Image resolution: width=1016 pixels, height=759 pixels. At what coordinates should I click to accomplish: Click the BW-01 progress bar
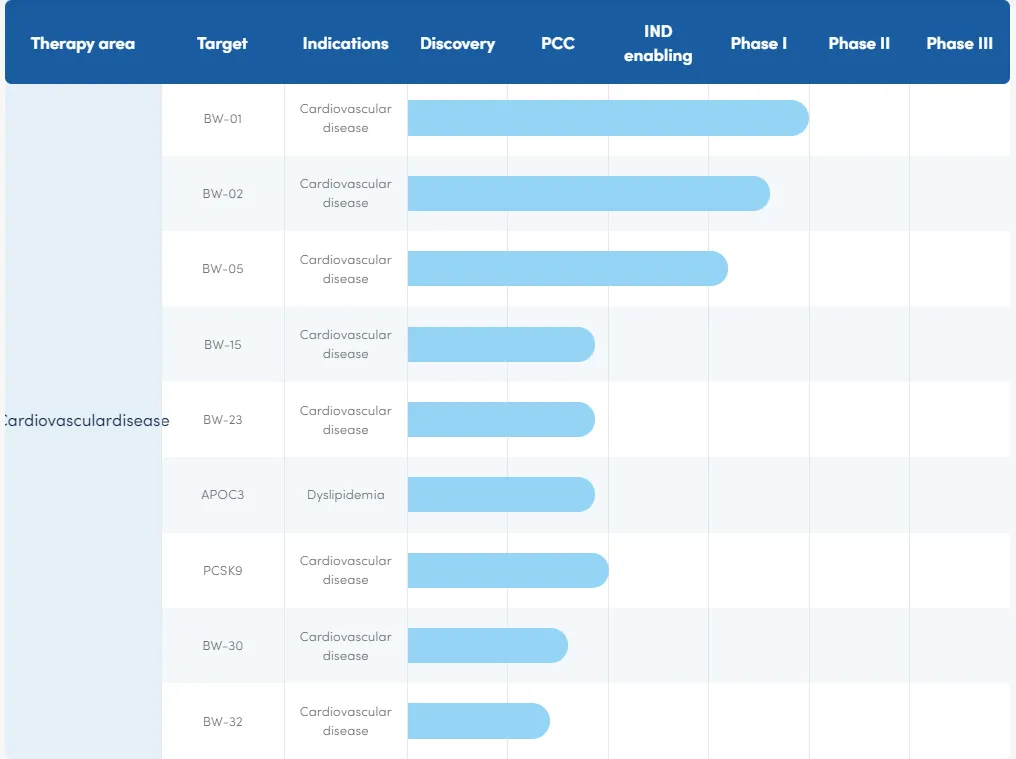point(607,118)
